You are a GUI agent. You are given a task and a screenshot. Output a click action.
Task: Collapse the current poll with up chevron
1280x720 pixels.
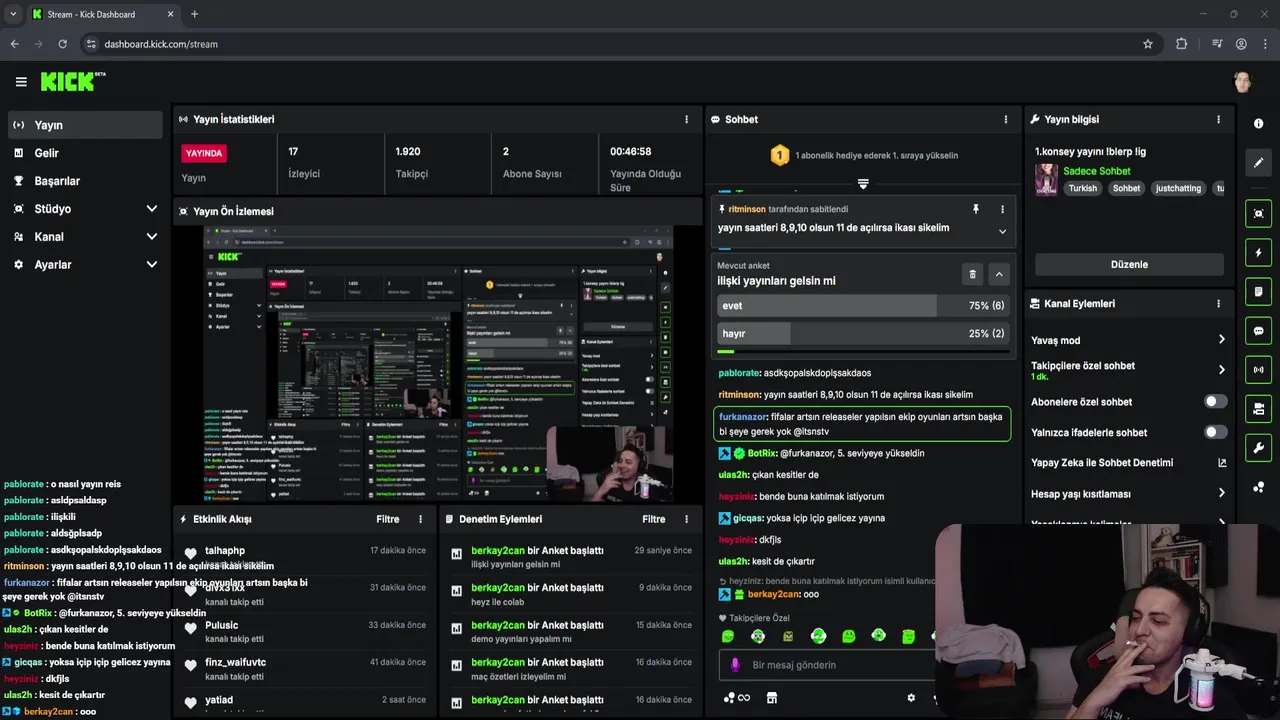tap(998, 274)
